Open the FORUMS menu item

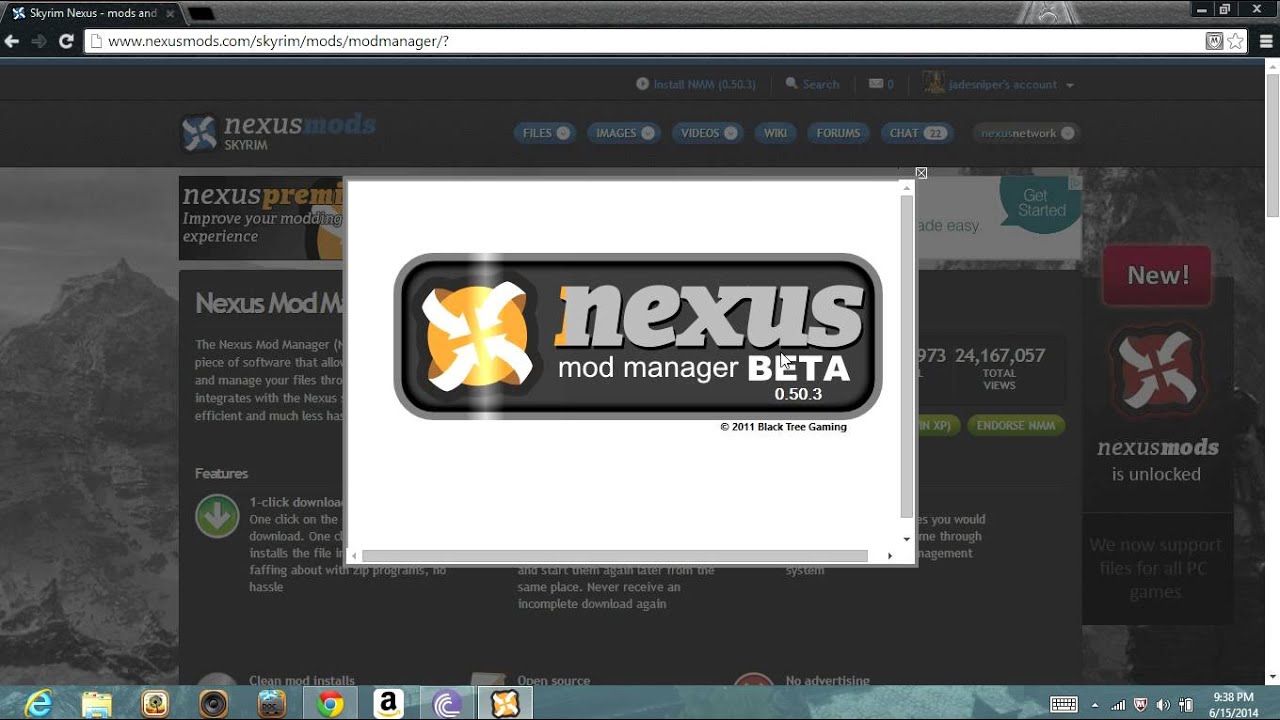(838, 133)
